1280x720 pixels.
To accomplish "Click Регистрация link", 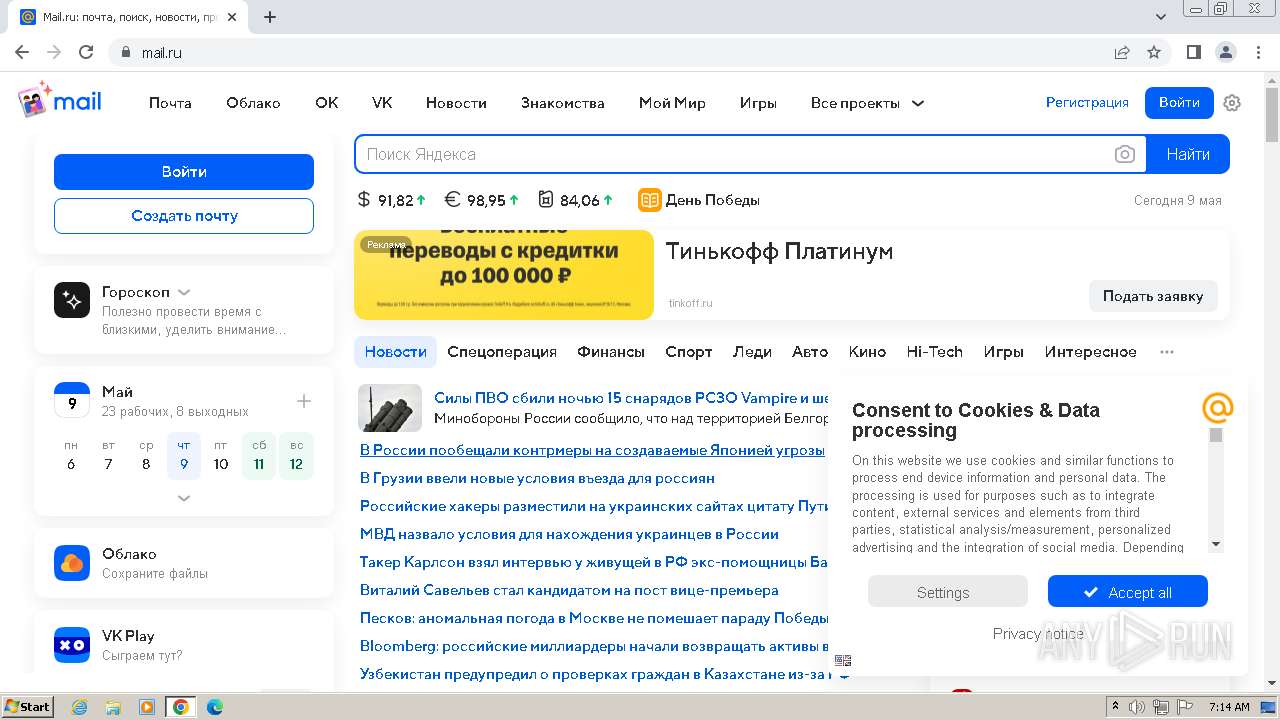I will 1087,103.
